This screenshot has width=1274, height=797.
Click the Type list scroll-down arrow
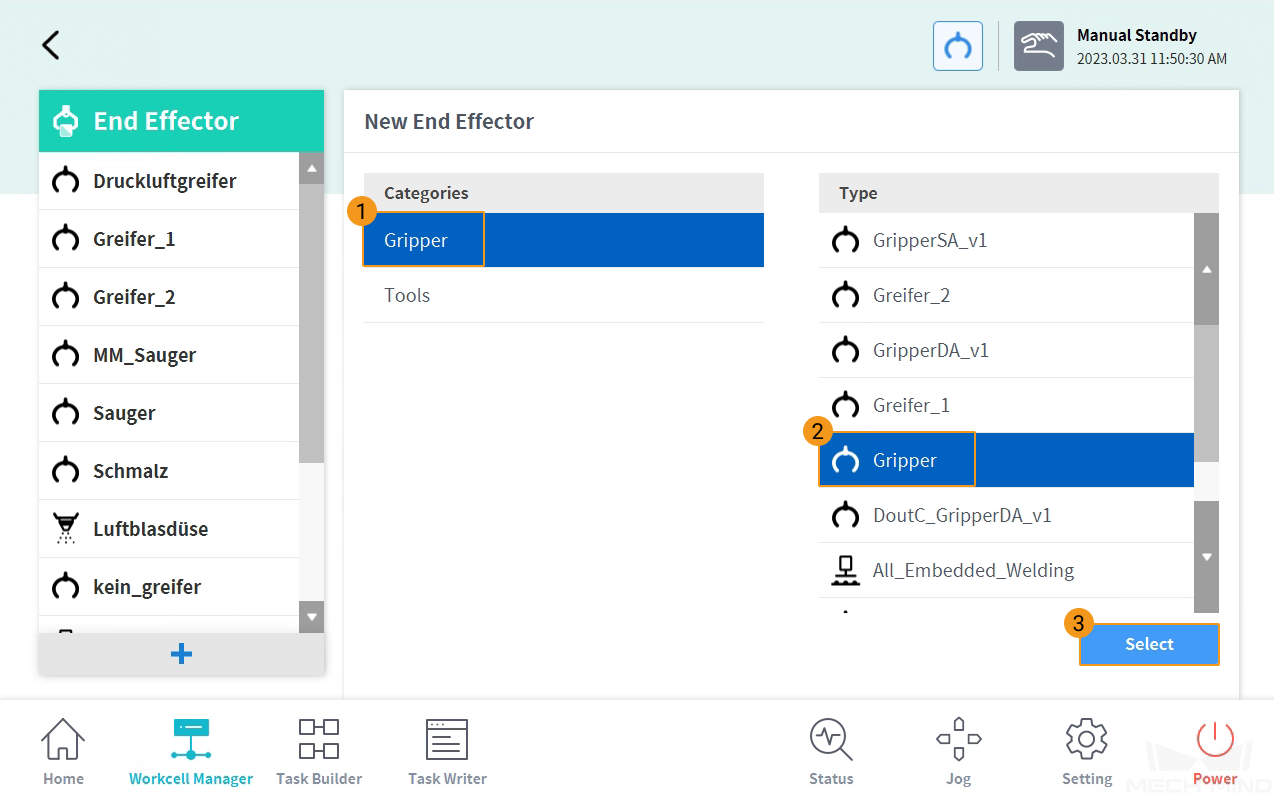1206,557
